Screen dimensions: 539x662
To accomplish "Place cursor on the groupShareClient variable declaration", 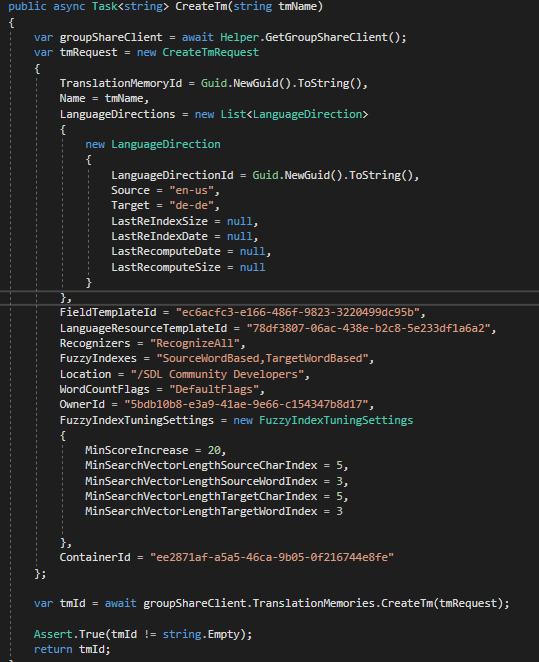I will [x=111, y=37].
